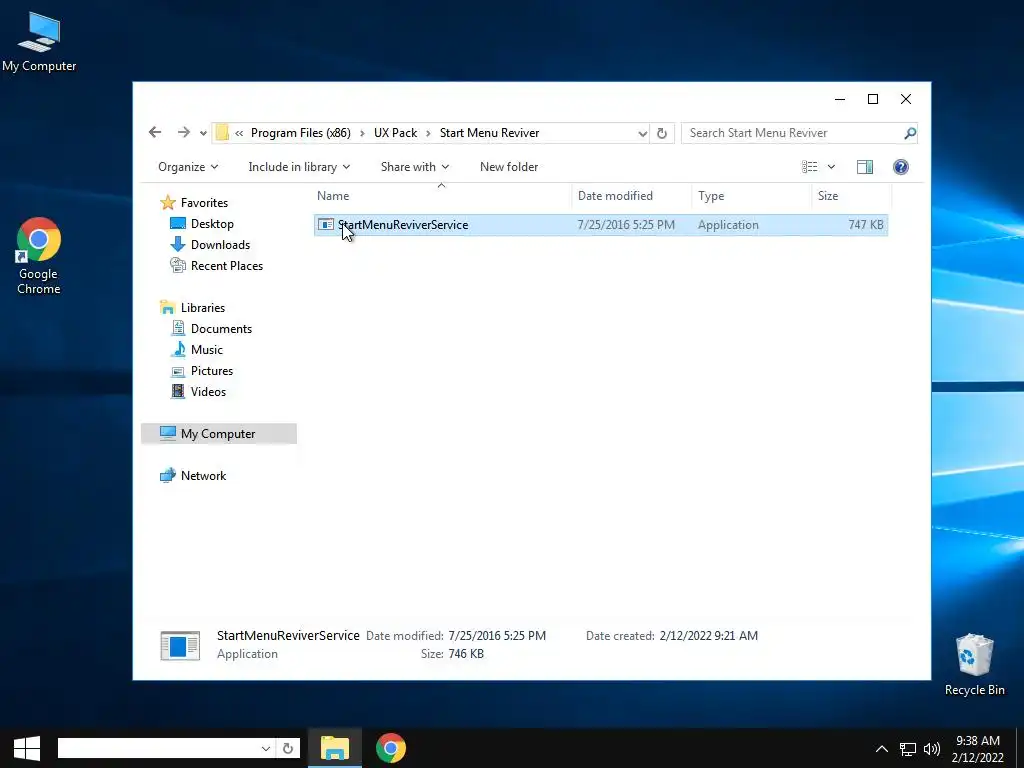Click the taskbar address input field
The height and width of the screenshot is (768, 1024).
coord(159,748)
